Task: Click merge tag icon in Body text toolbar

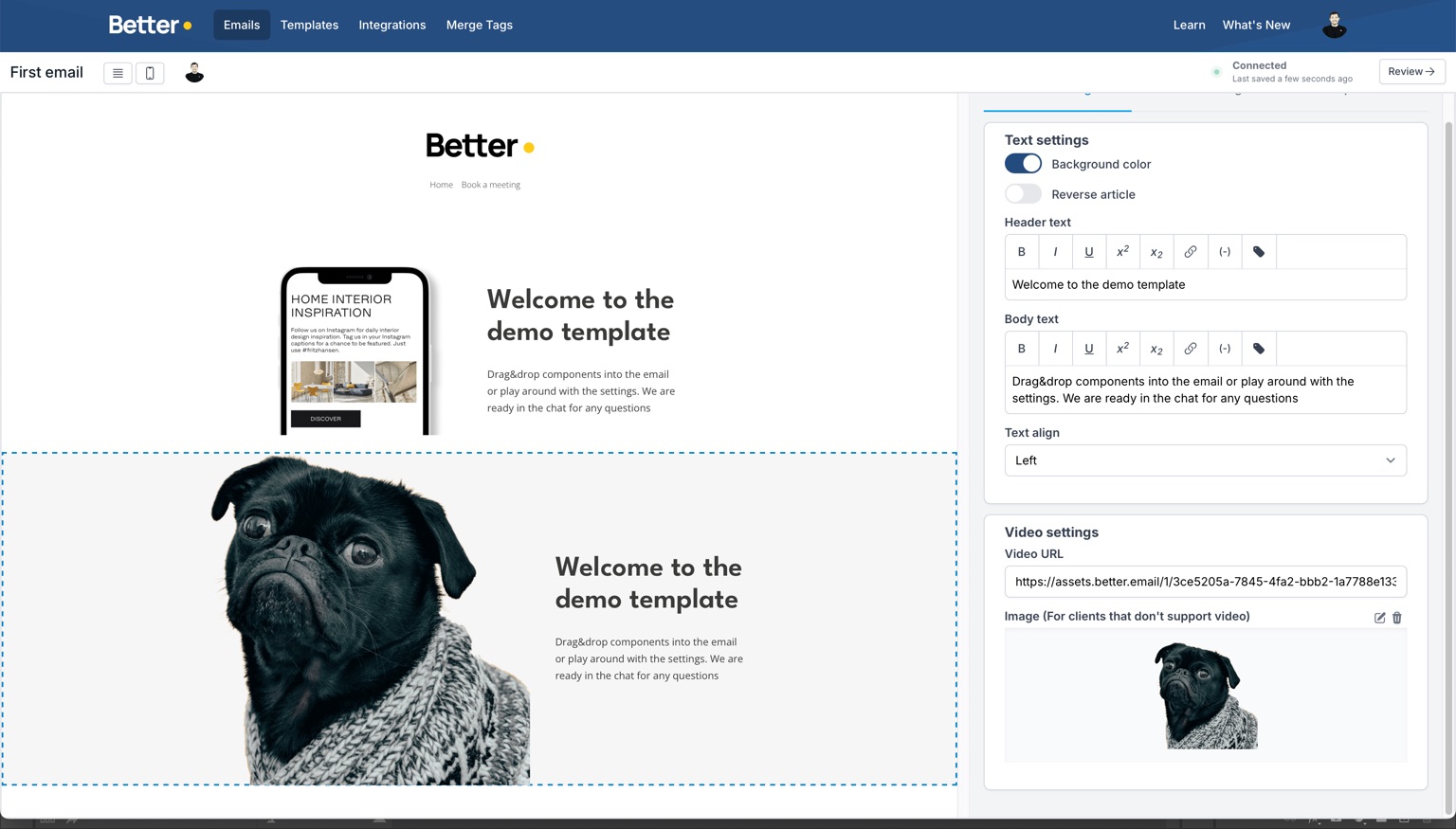Action: coord(1259,349)
